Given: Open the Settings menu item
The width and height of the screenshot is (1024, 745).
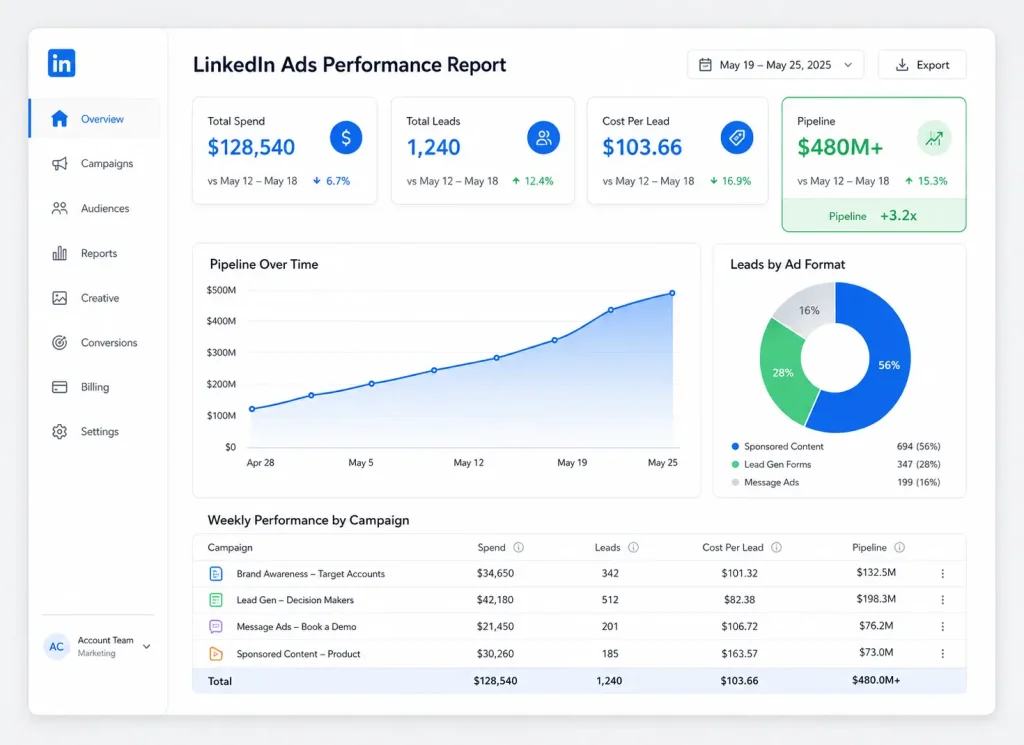Looking at the screenshot, I should click(95, 432).
